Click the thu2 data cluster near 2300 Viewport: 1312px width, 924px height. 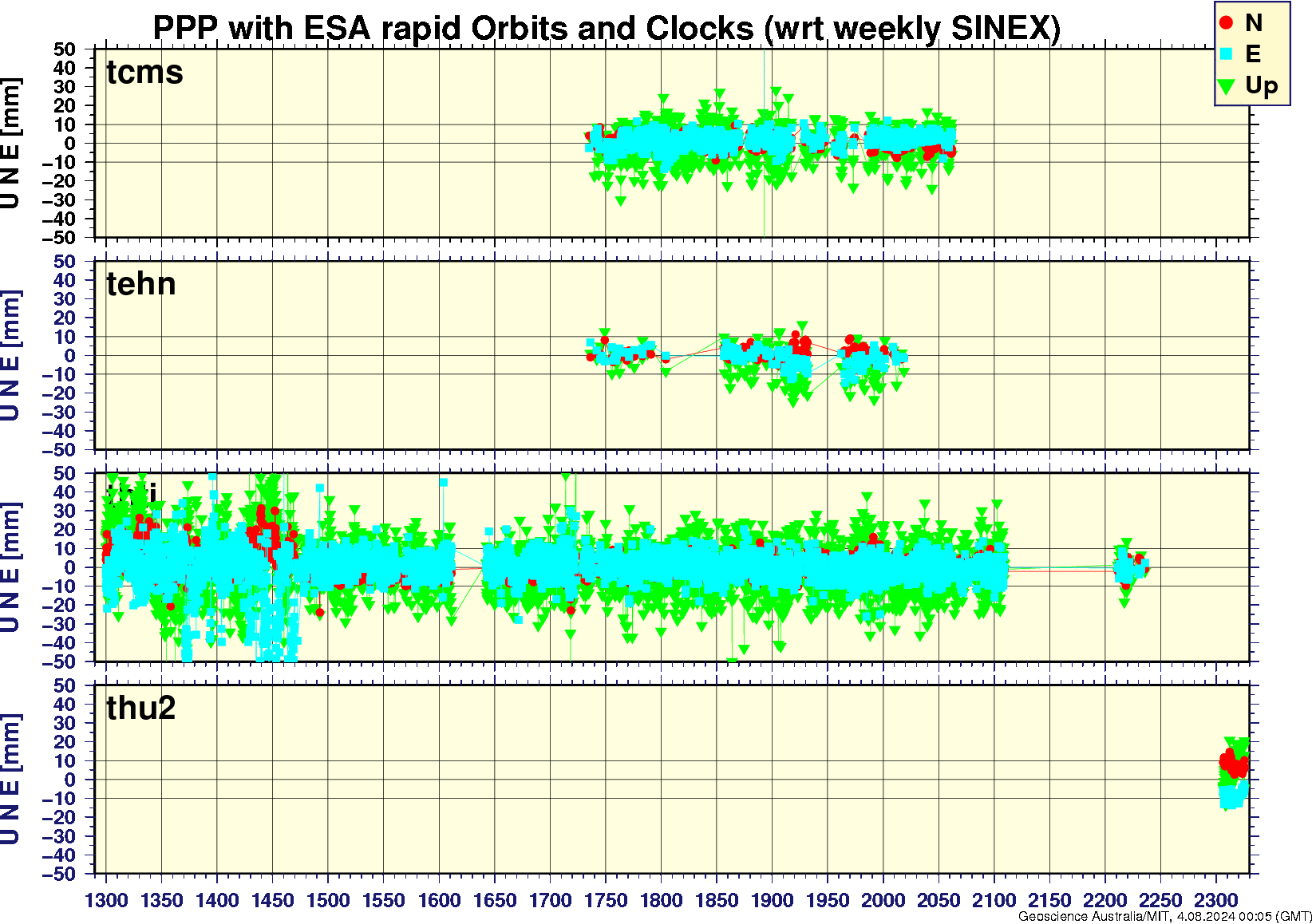(1234, 772)
